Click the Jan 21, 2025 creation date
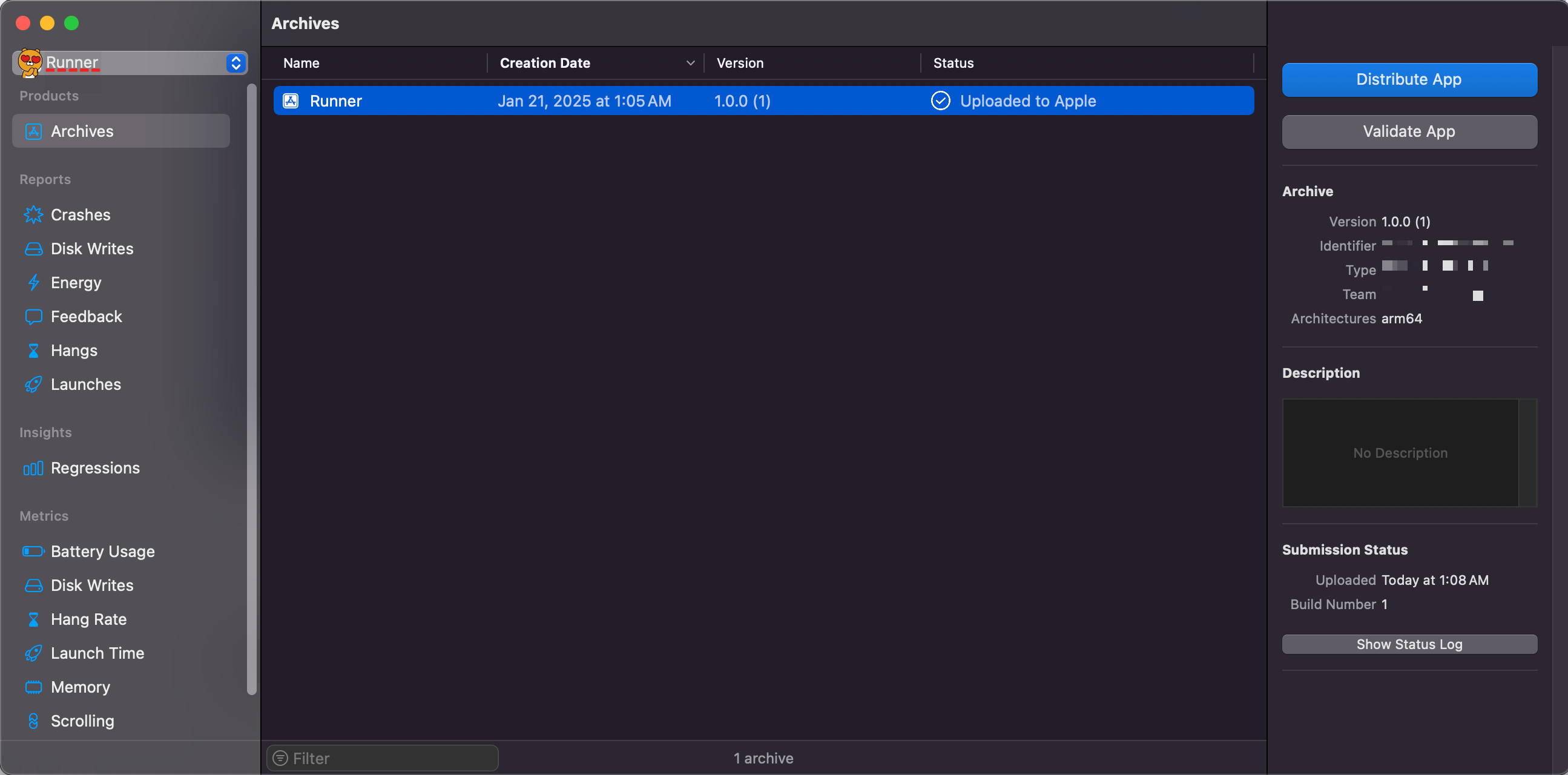 point(584,101)
